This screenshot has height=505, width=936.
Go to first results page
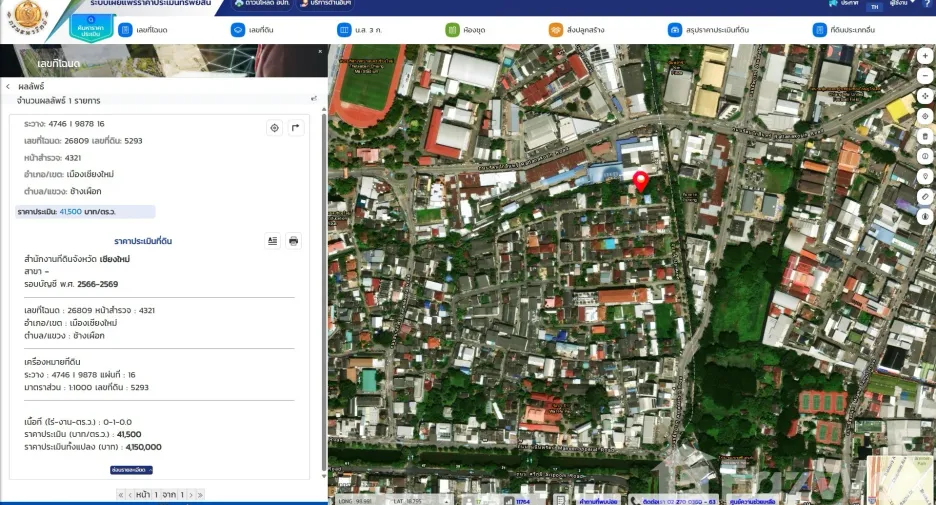[x=121, y=495]
